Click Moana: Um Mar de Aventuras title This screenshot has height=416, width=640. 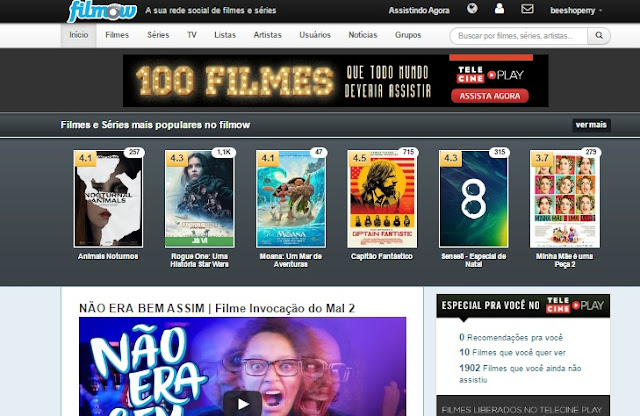(291, 260)
